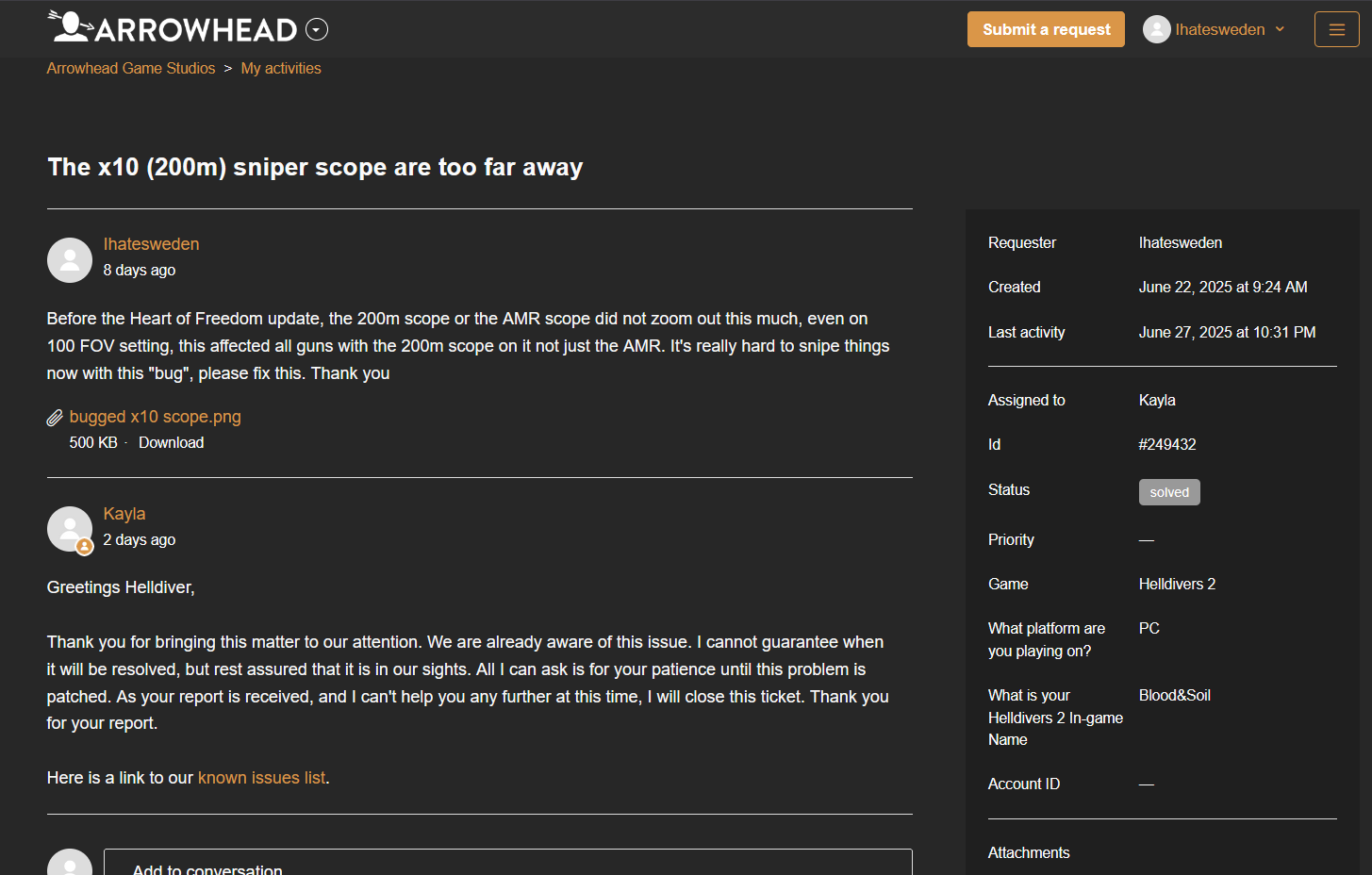Click the Submit a request button
The height and width of the screenshot is (875, 1372).
[x=1046, y=29]
